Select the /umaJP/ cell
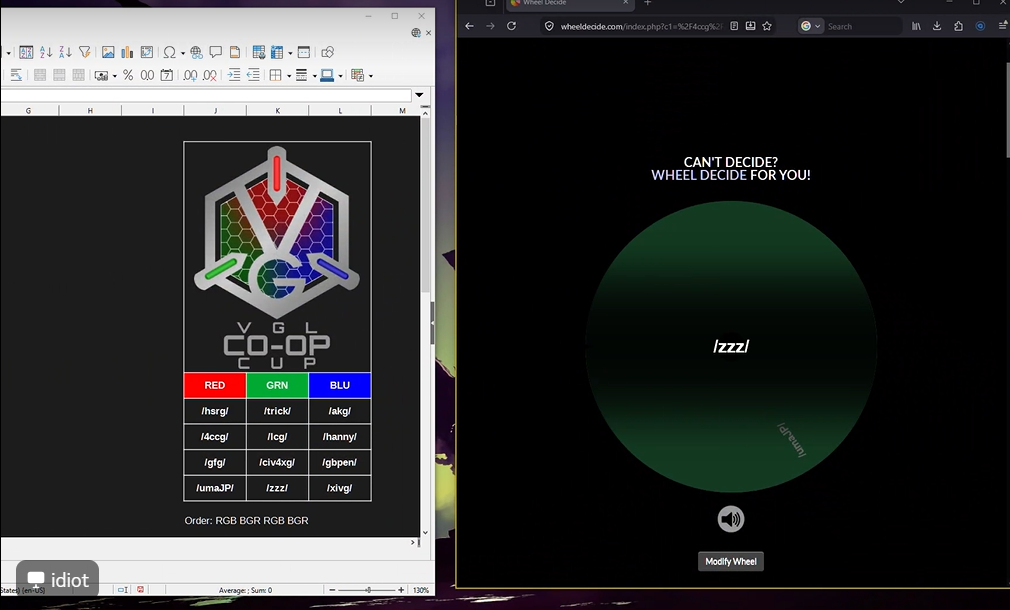 [x=214, y=488]
